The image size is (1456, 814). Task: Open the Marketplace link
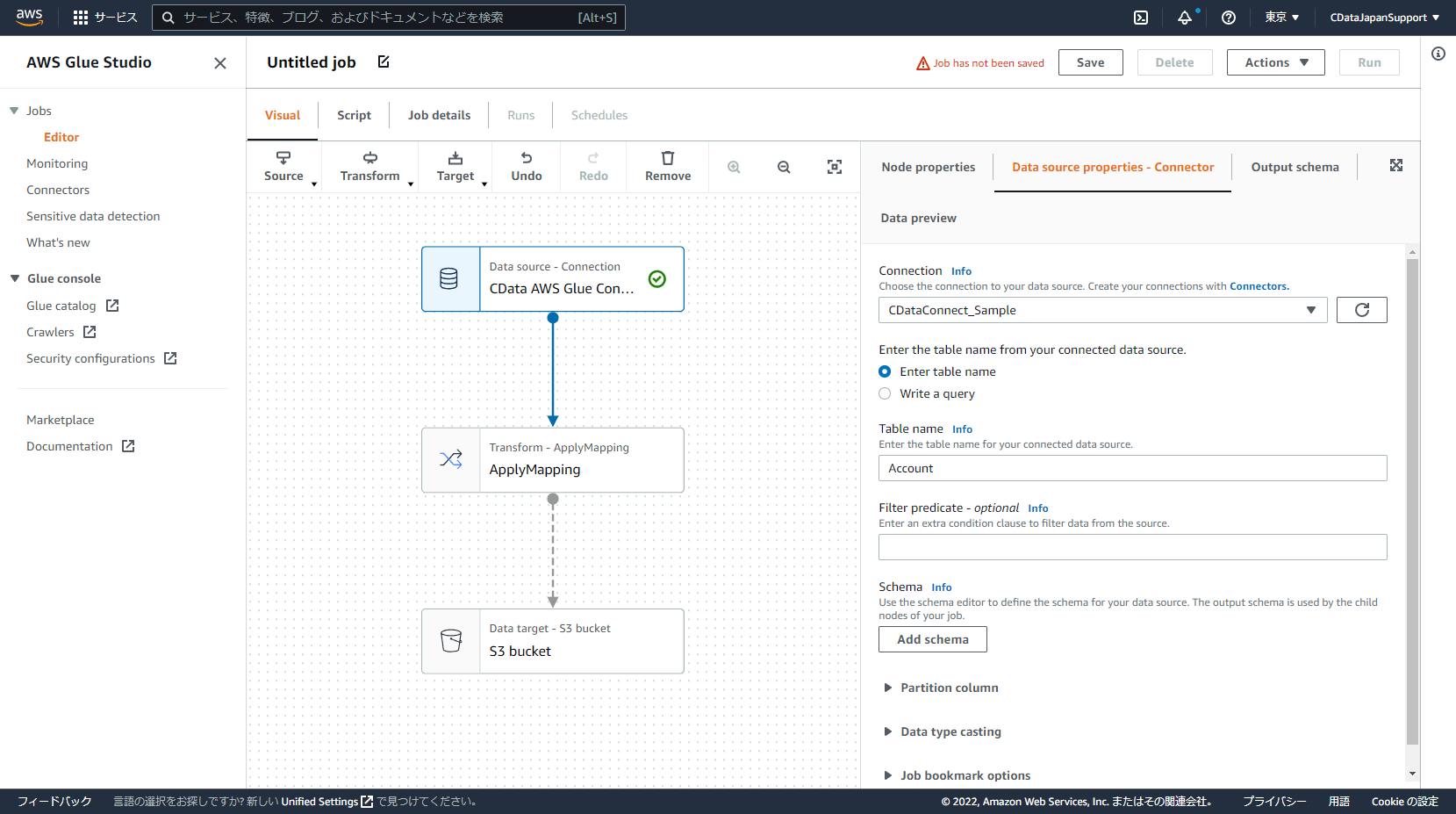[61, 420]
